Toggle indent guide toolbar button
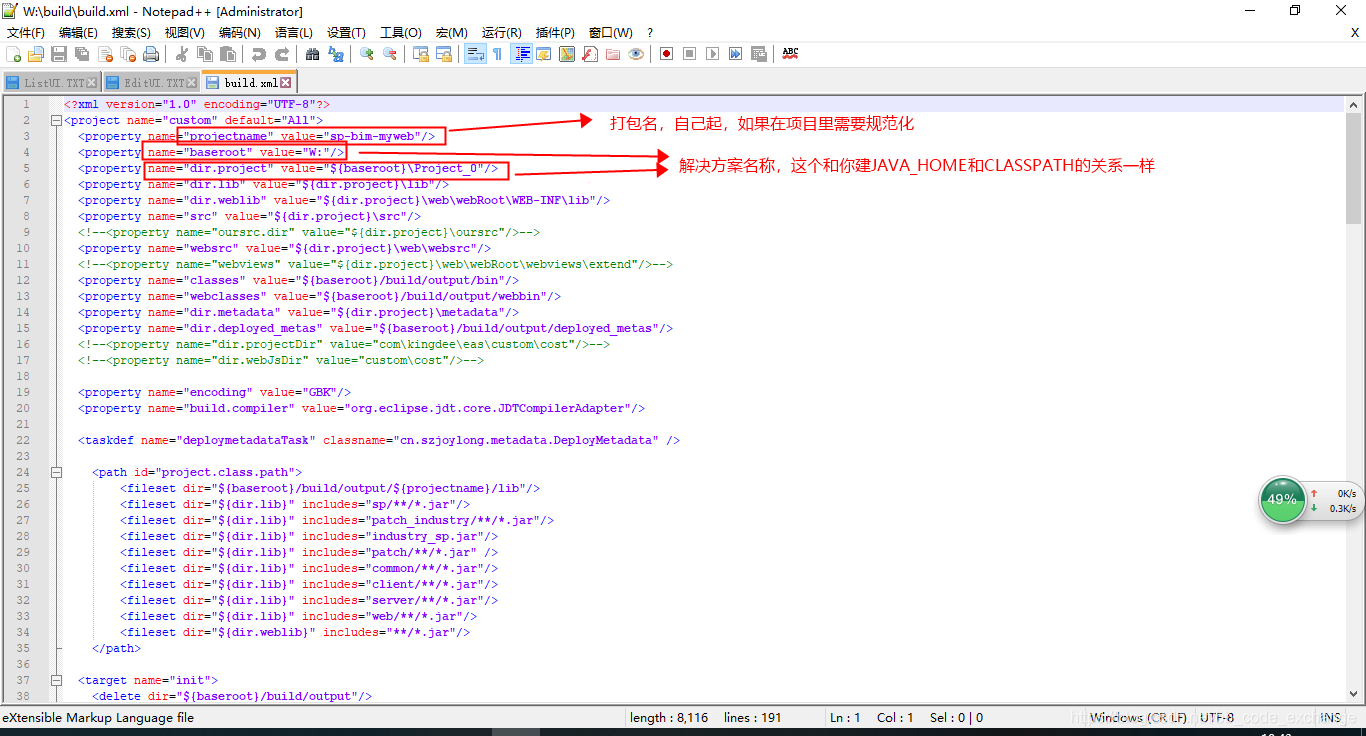 [521, 54]
